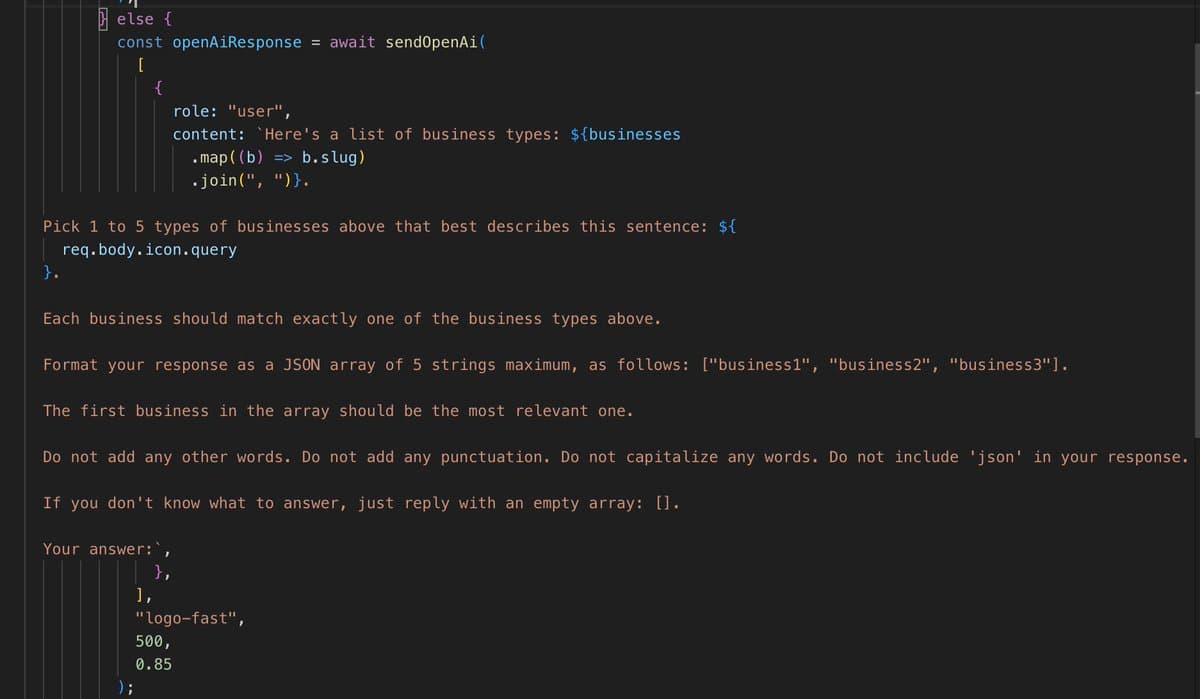Click the '.map((b) => b.slug)' call

279,157
